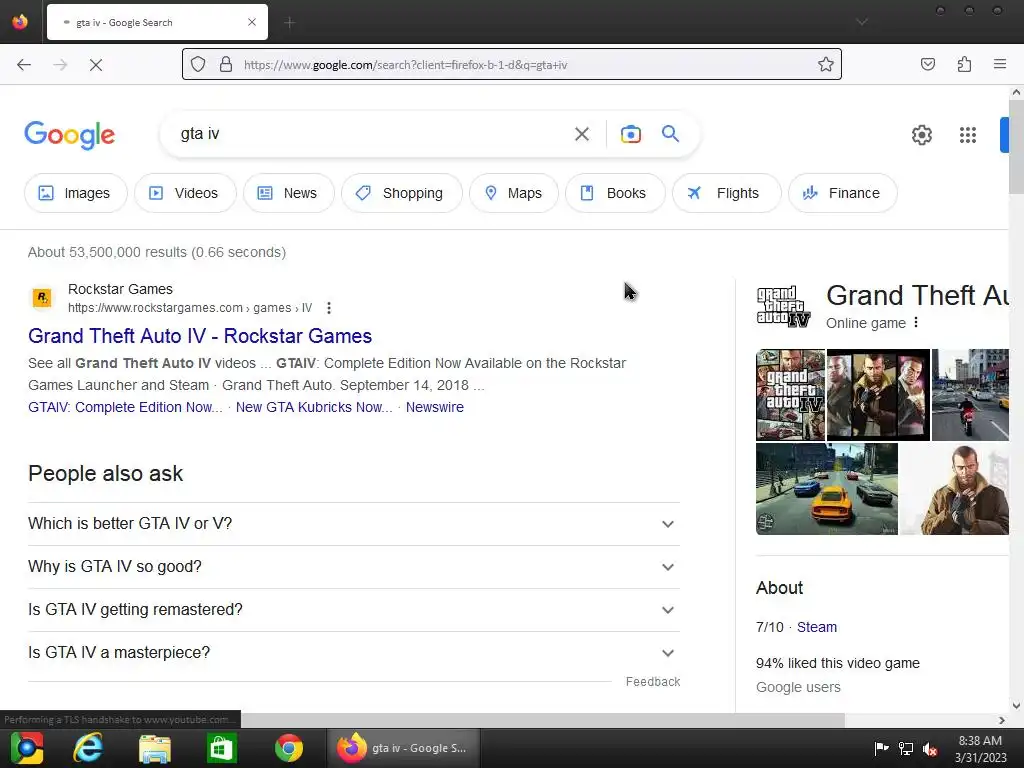
Task: Bookmark this page with the star icon
Action: click(825, 64)
